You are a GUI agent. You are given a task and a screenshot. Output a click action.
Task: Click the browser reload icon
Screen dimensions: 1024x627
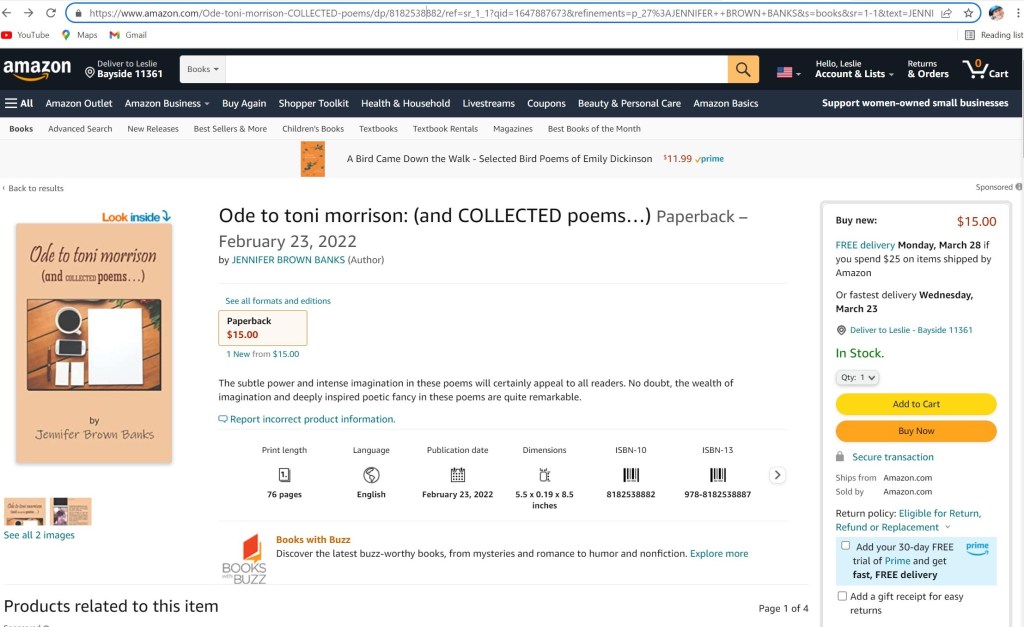click(50, 13)
